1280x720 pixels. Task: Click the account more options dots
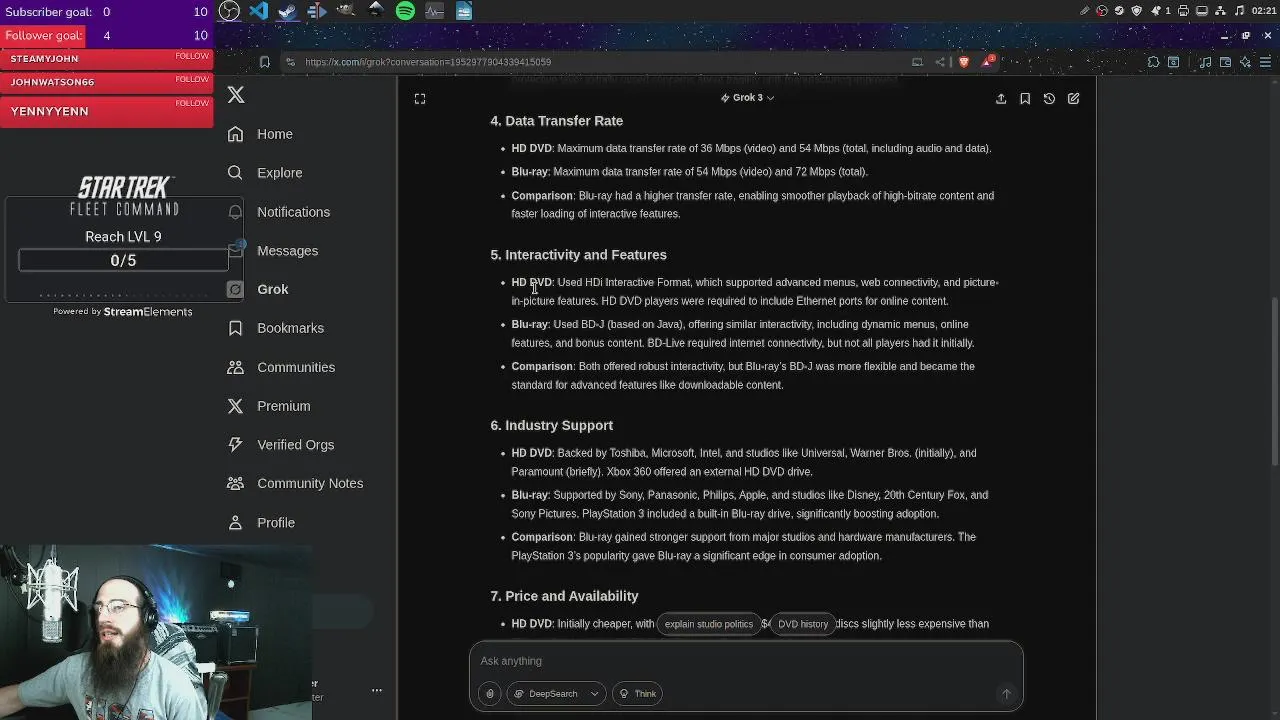(x=377, y=690)
